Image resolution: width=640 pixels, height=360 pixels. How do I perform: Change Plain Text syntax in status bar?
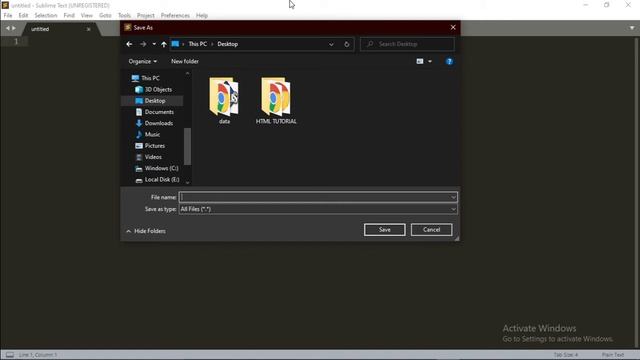(x=613, y=355)
